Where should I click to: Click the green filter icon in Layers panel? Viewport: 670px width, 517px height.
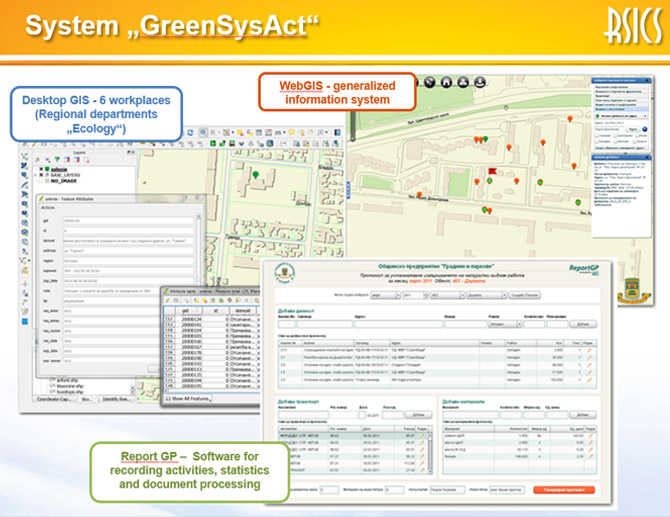coord(57,160)
